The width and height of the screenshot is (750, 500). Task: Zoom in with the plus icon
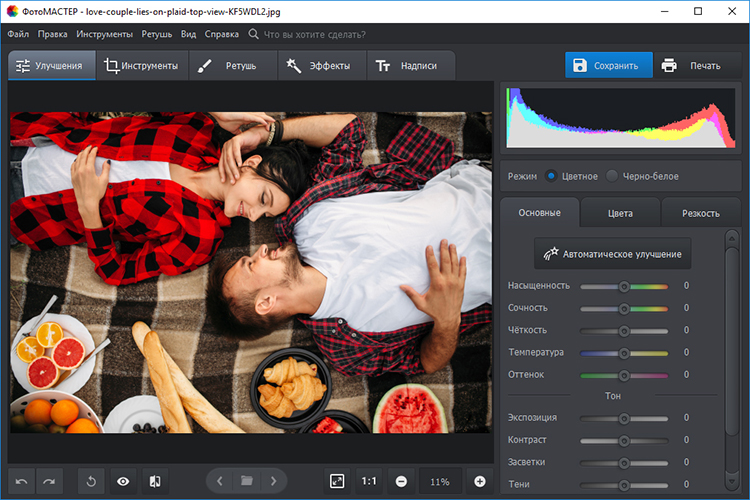tap(479, 481)
